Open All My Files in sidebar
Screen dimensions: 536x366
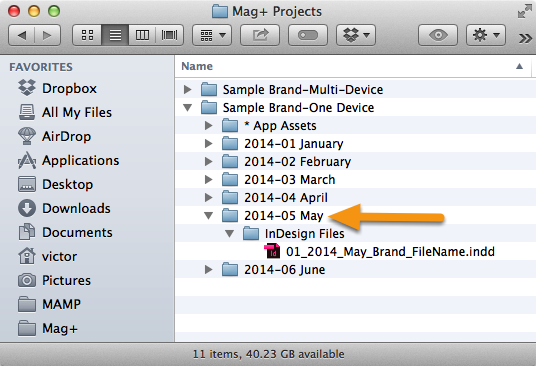tap(65, 112)
